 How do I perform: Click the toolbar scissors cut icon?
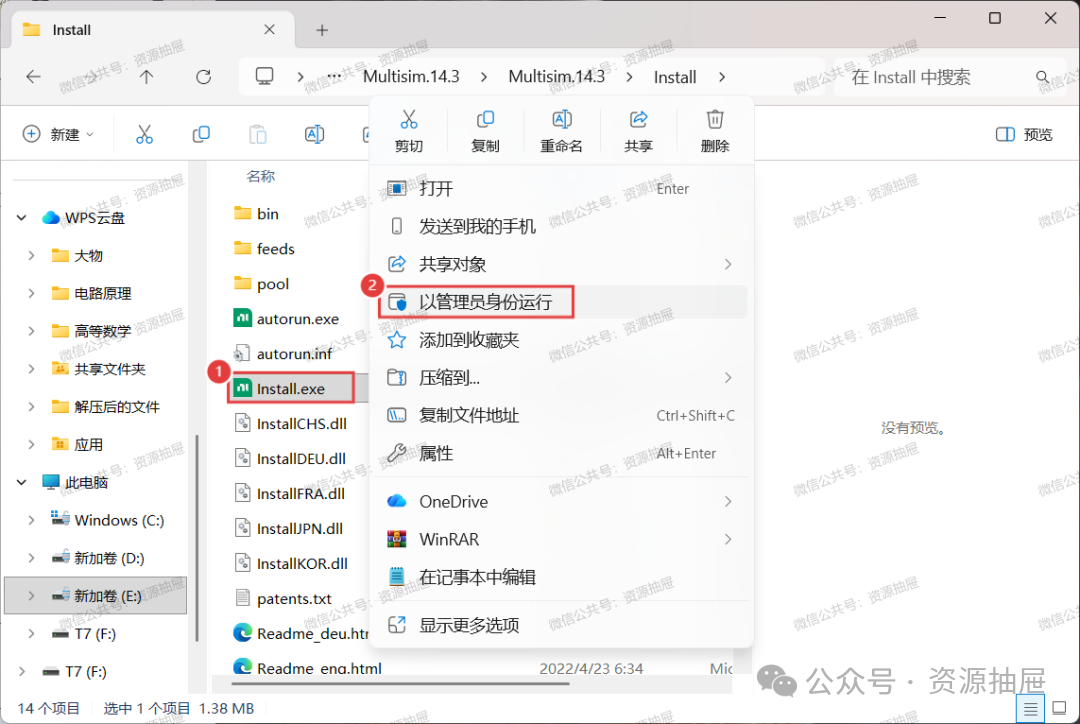(144, 134)
